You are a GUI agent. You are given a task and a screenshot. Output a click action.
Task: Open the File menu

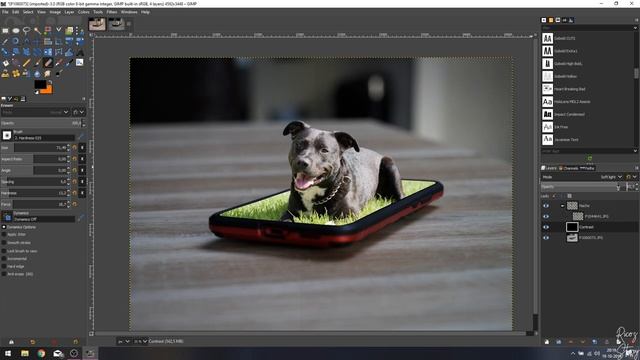pos(5,12)
